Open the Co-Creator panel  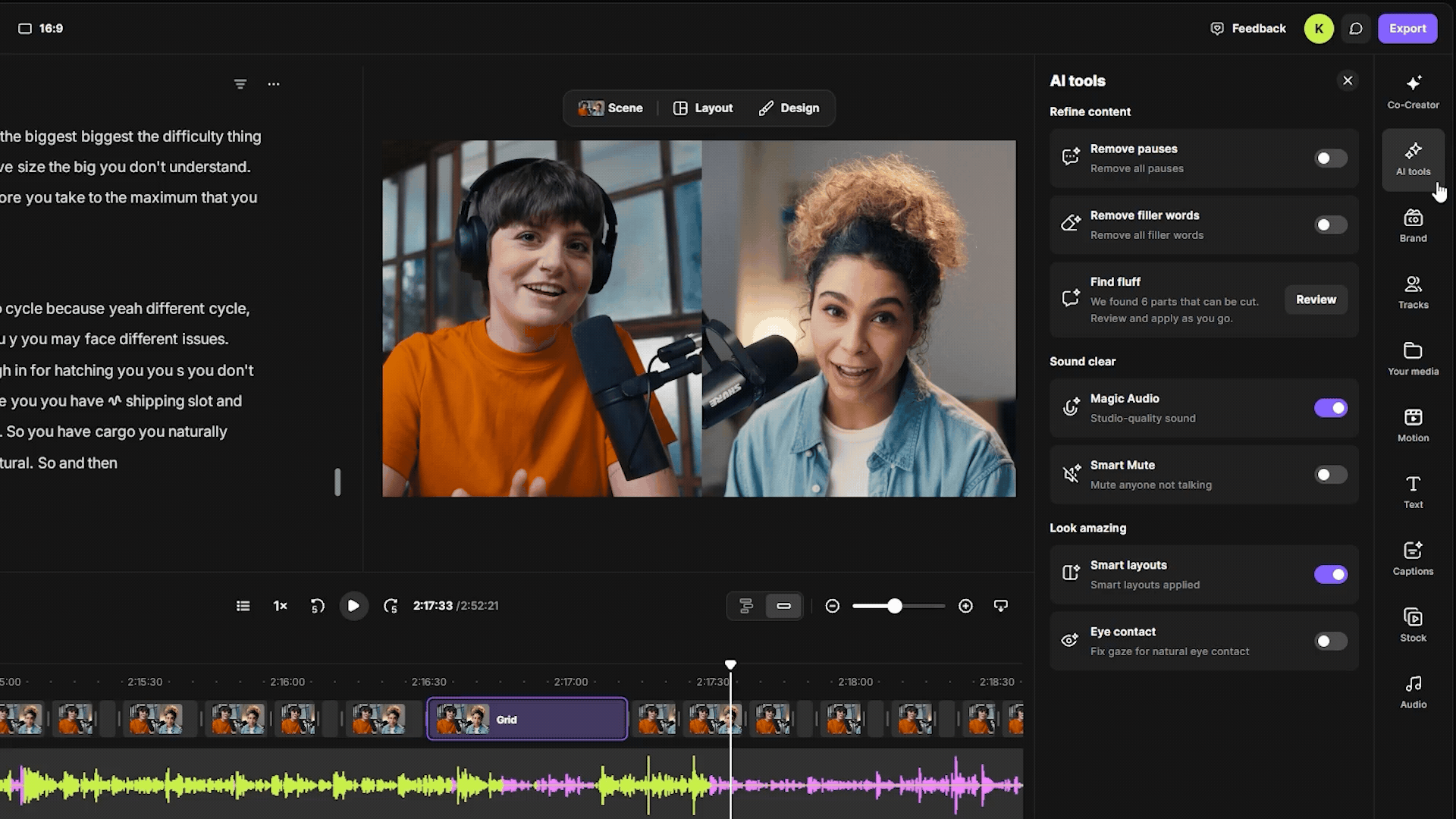coord(1413,93)
